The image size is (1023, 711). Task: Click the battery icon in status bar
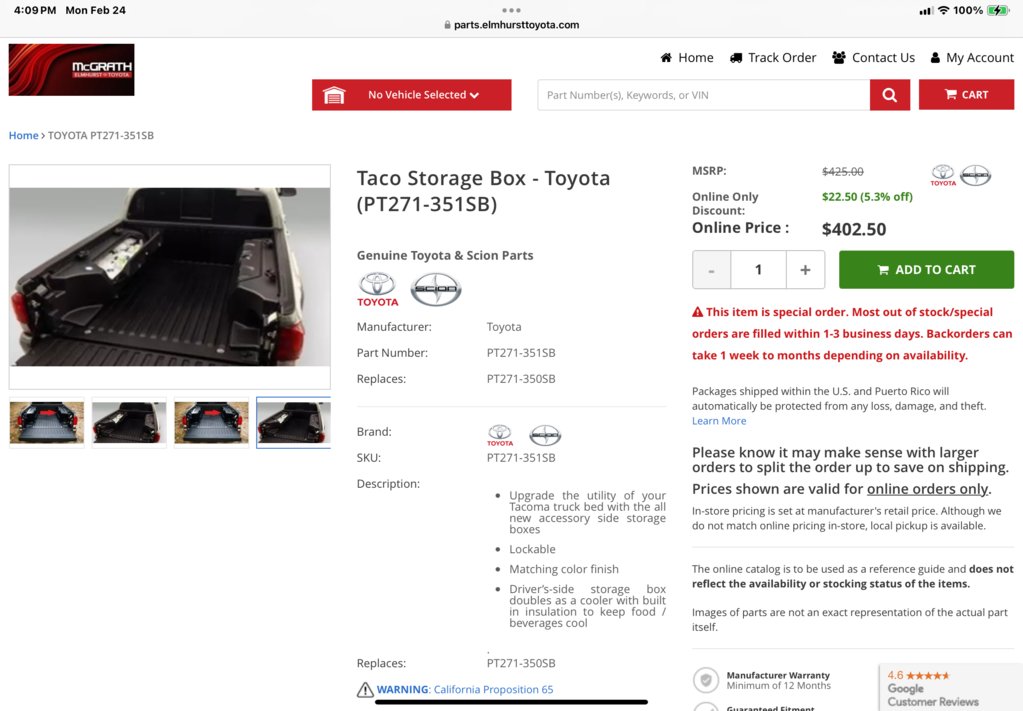[998, 10]
